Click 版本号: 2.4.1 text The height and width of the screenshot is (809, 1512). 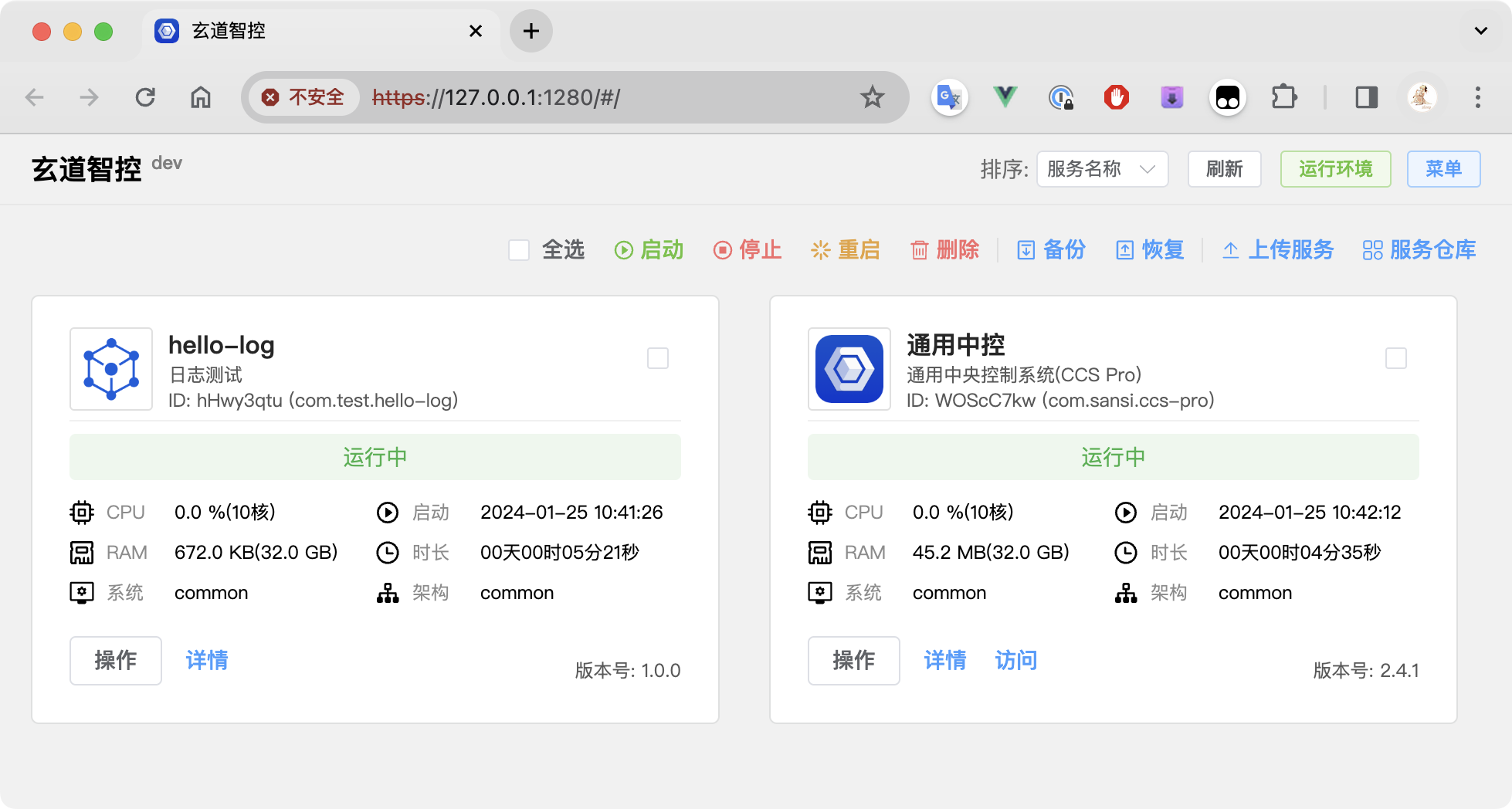coord(1366,670)
